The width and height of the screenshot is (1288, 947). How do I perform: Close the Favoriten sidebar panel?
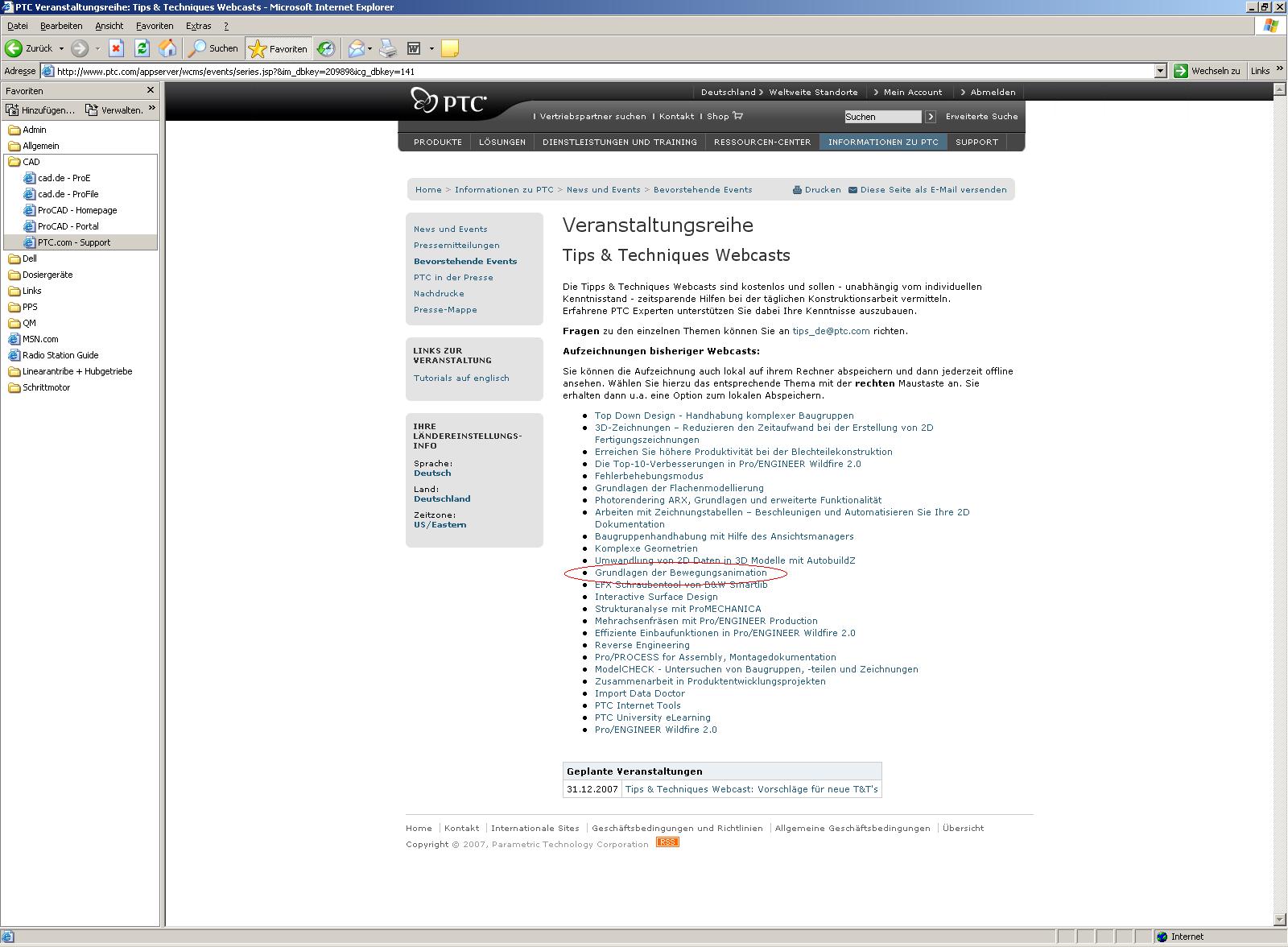(150, 90)
